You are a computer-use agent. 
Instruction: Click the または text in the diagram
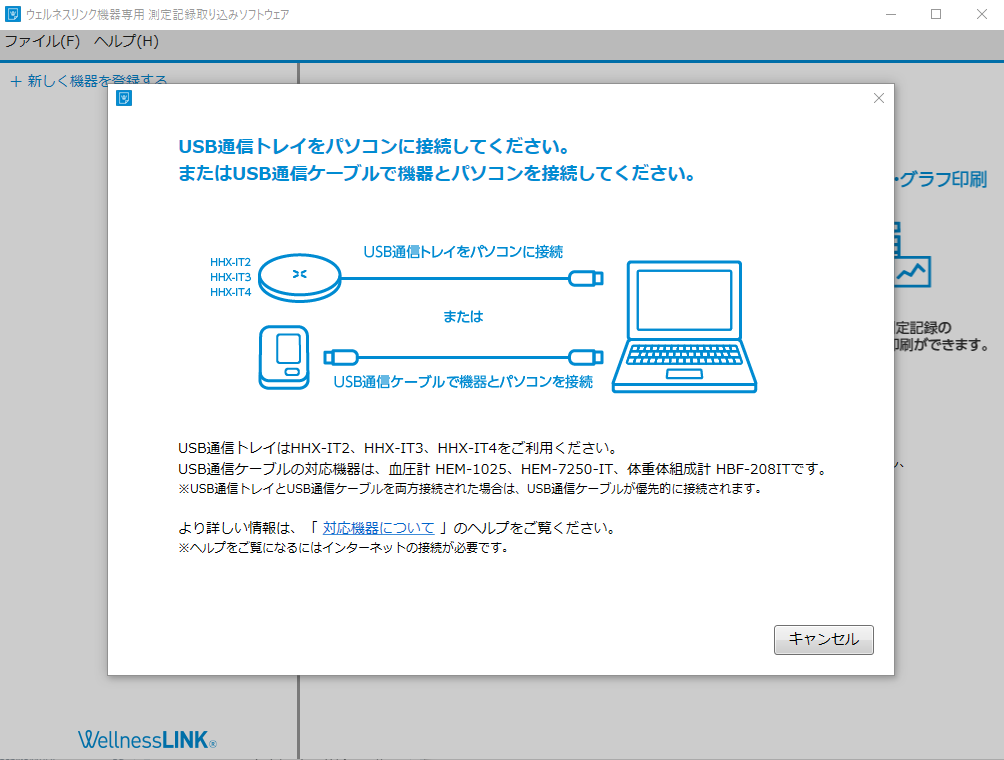tap(463, 316)
